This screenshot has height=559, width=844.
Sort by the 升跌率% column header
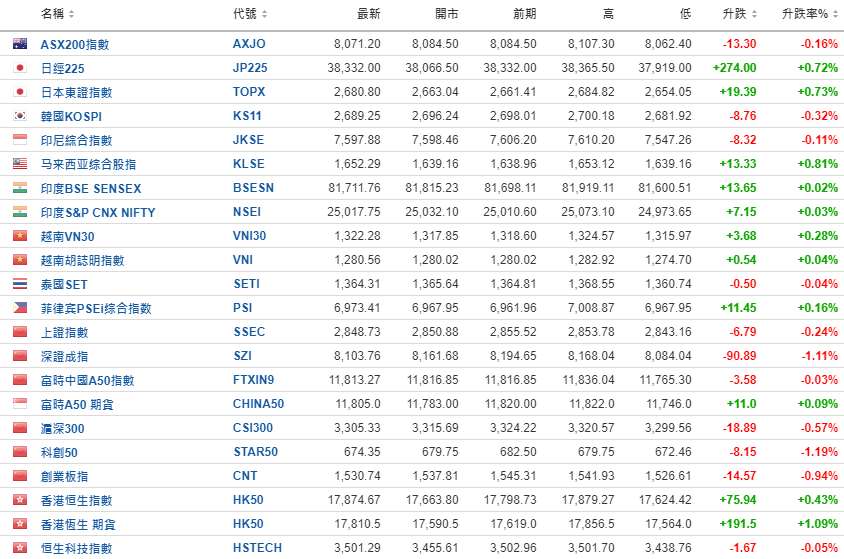click(809, 14)
